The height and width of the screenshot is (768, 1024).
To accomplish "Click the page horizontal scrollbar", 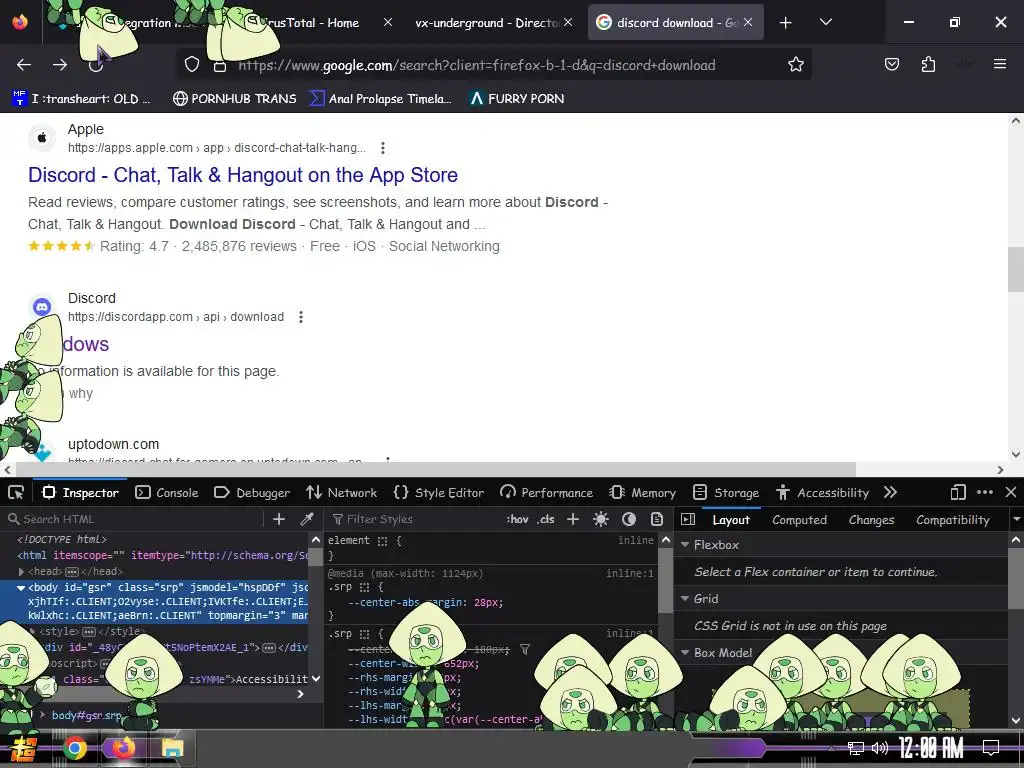I will (x=436, y=470).
